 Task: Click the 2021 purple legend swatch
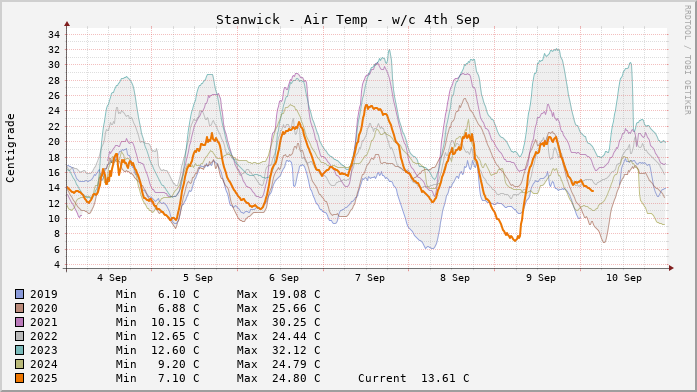(x=19, y=322)
